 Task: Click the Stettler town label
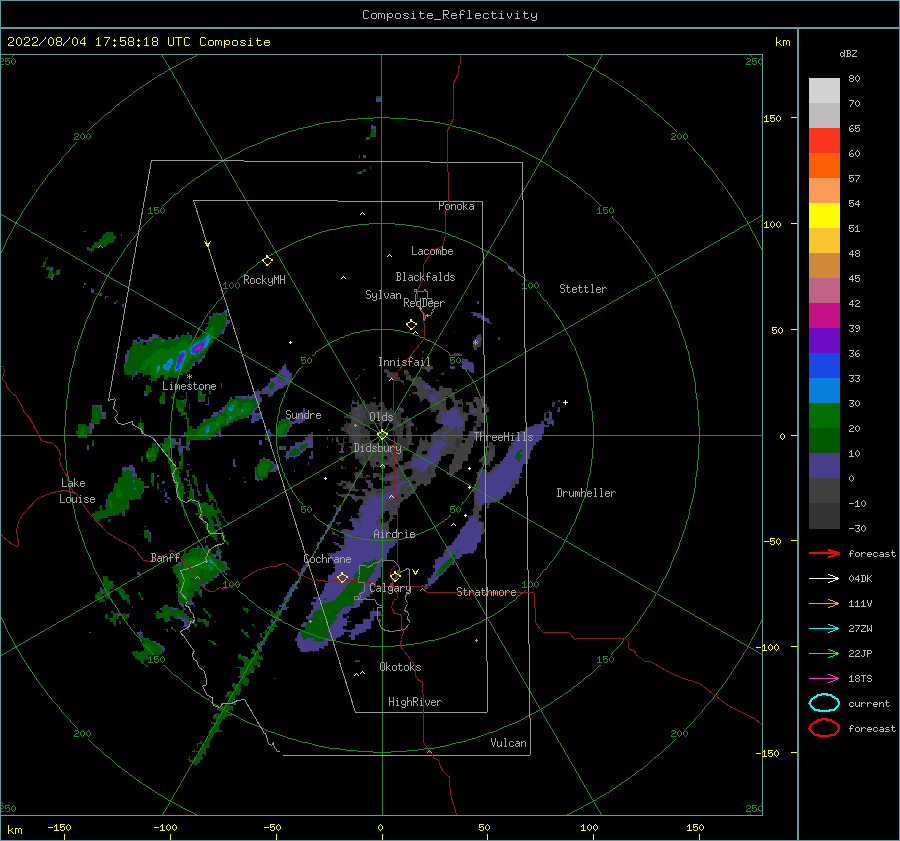pos(583,289)
